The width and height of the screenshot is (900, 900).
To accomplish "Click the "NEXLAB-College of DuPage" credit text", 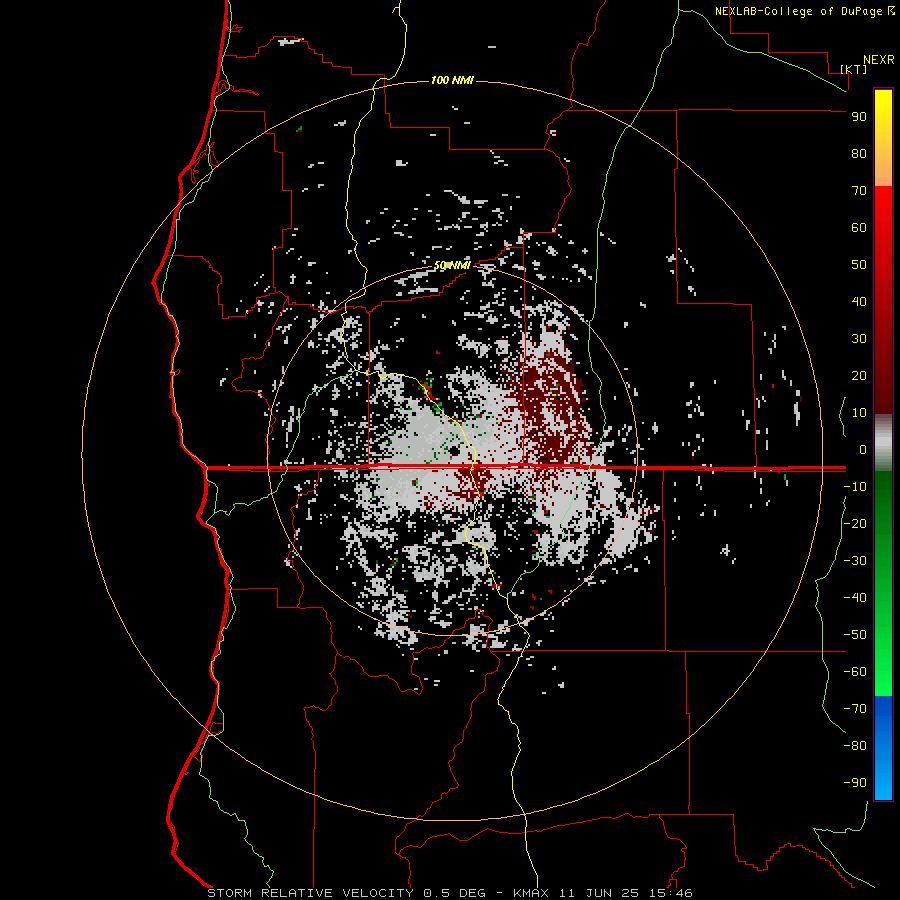I will 798,11.
